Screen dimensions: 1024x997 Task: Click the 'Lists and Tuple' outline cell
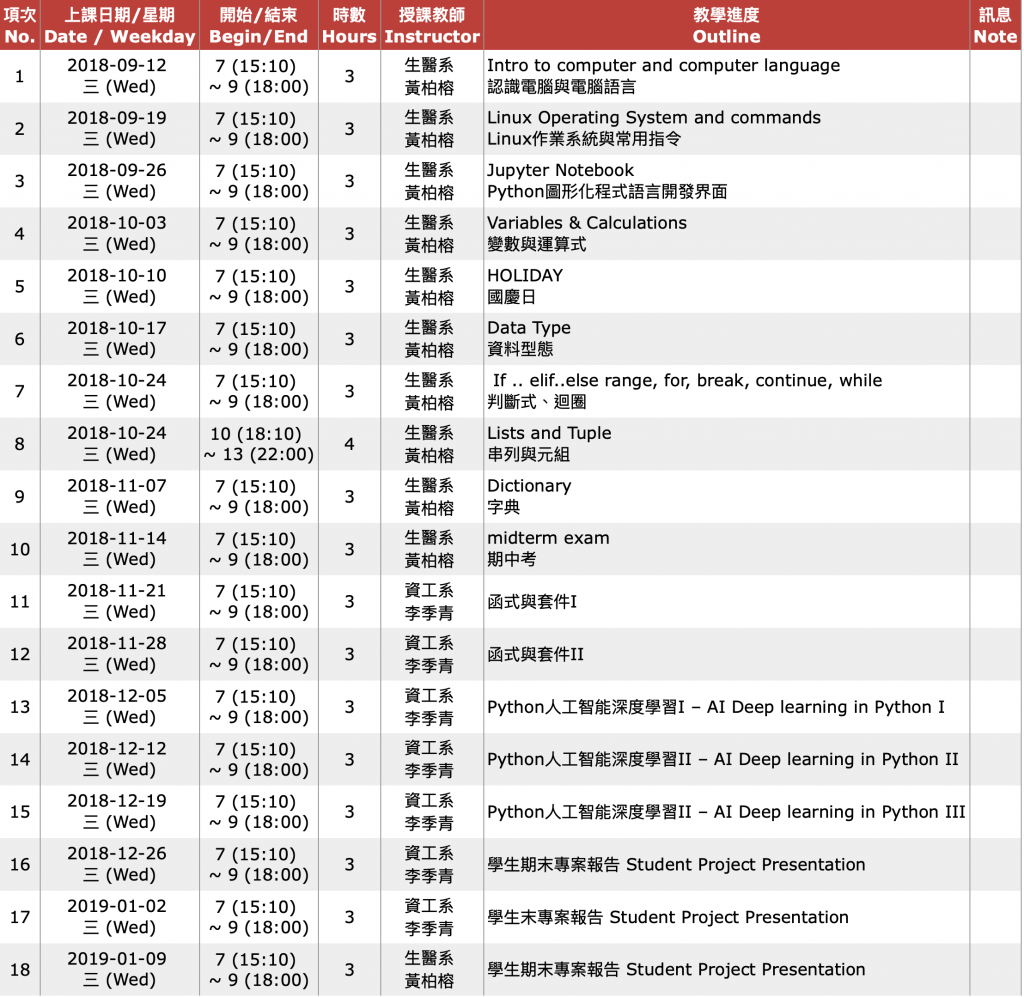tap(726, 444)
